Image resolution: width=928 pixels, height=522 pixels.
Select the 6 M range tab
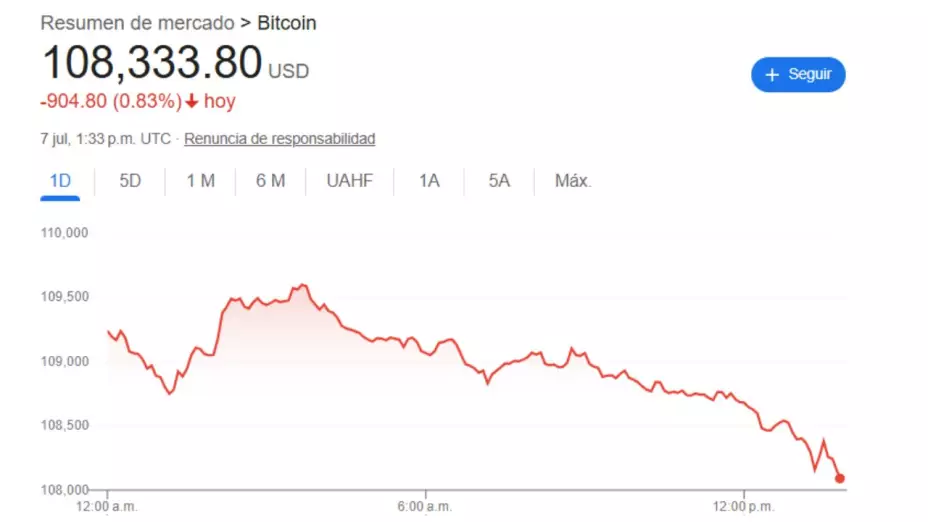coord(270,181)
